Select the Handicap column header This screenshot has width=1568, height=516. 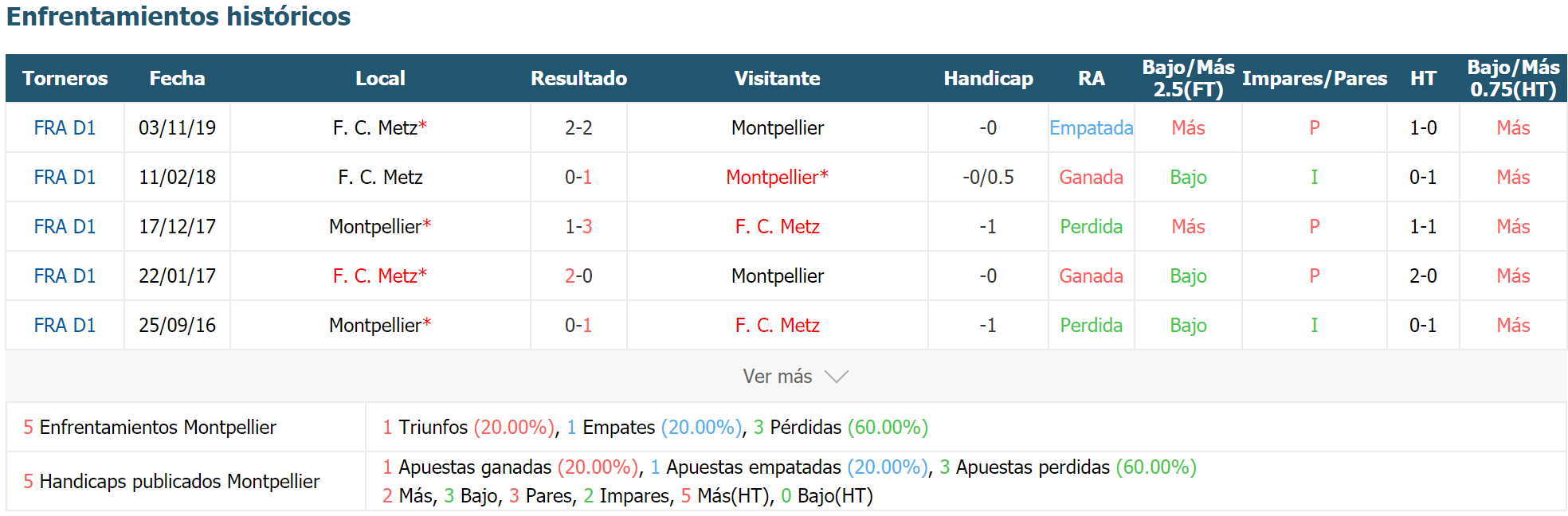(988, 78)
